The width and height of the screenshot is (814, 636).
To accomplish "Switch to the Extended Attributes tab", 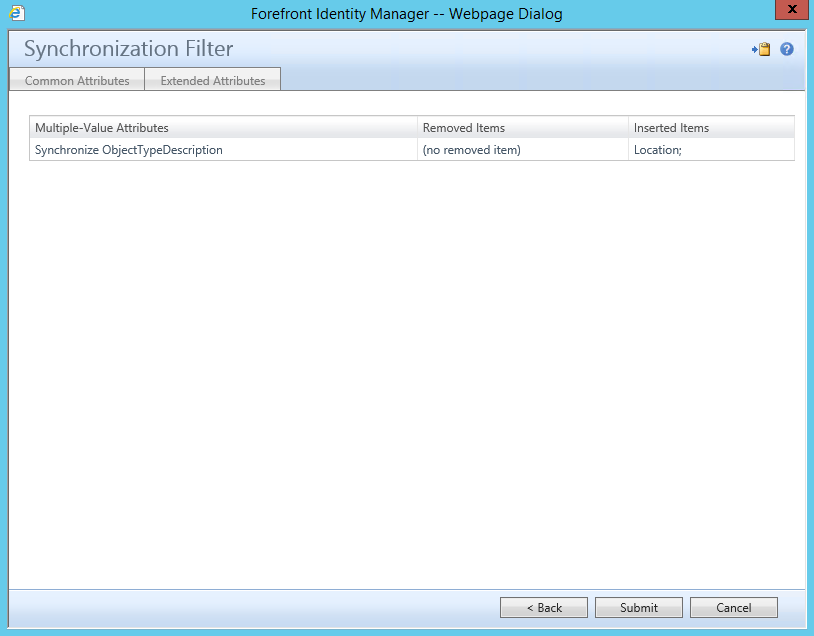I will click(x=213, y=80).
